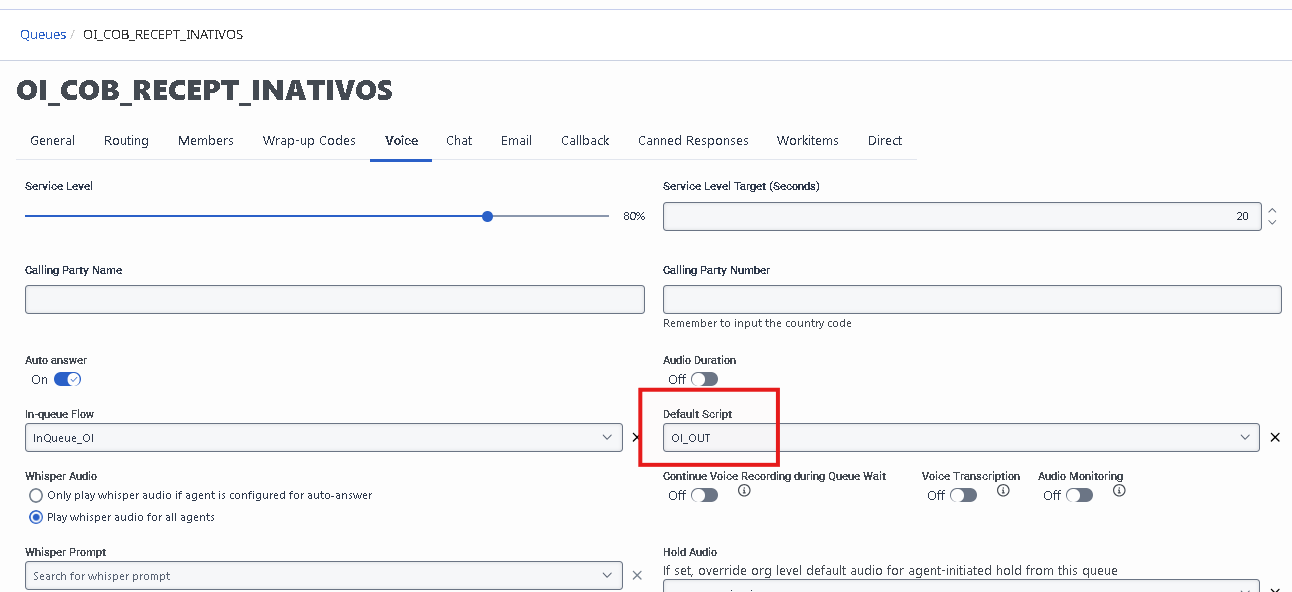This screenshot has width=1292, height=592.
Task: Open the Wrap-up Codes tab
Action: pyautogui.click(x=309, y=141)
